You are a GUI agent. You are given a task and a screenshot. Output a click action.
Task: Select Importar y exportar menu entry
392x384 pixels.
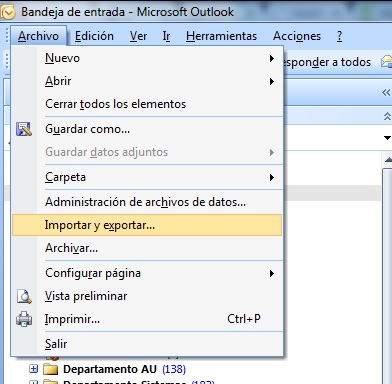pyautogui.click(x=147, y=225)
